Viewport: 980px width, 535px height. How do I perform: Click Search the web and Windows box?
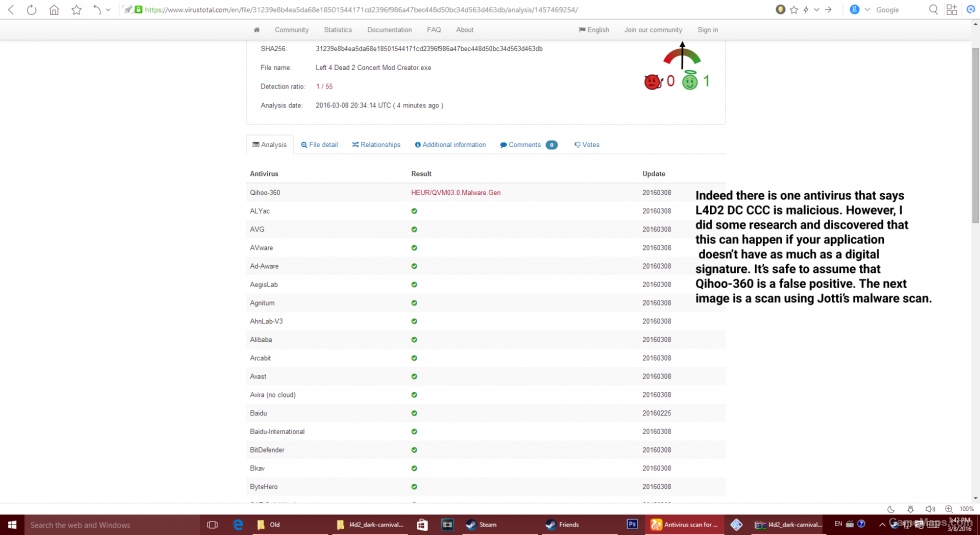click(111, 525)
